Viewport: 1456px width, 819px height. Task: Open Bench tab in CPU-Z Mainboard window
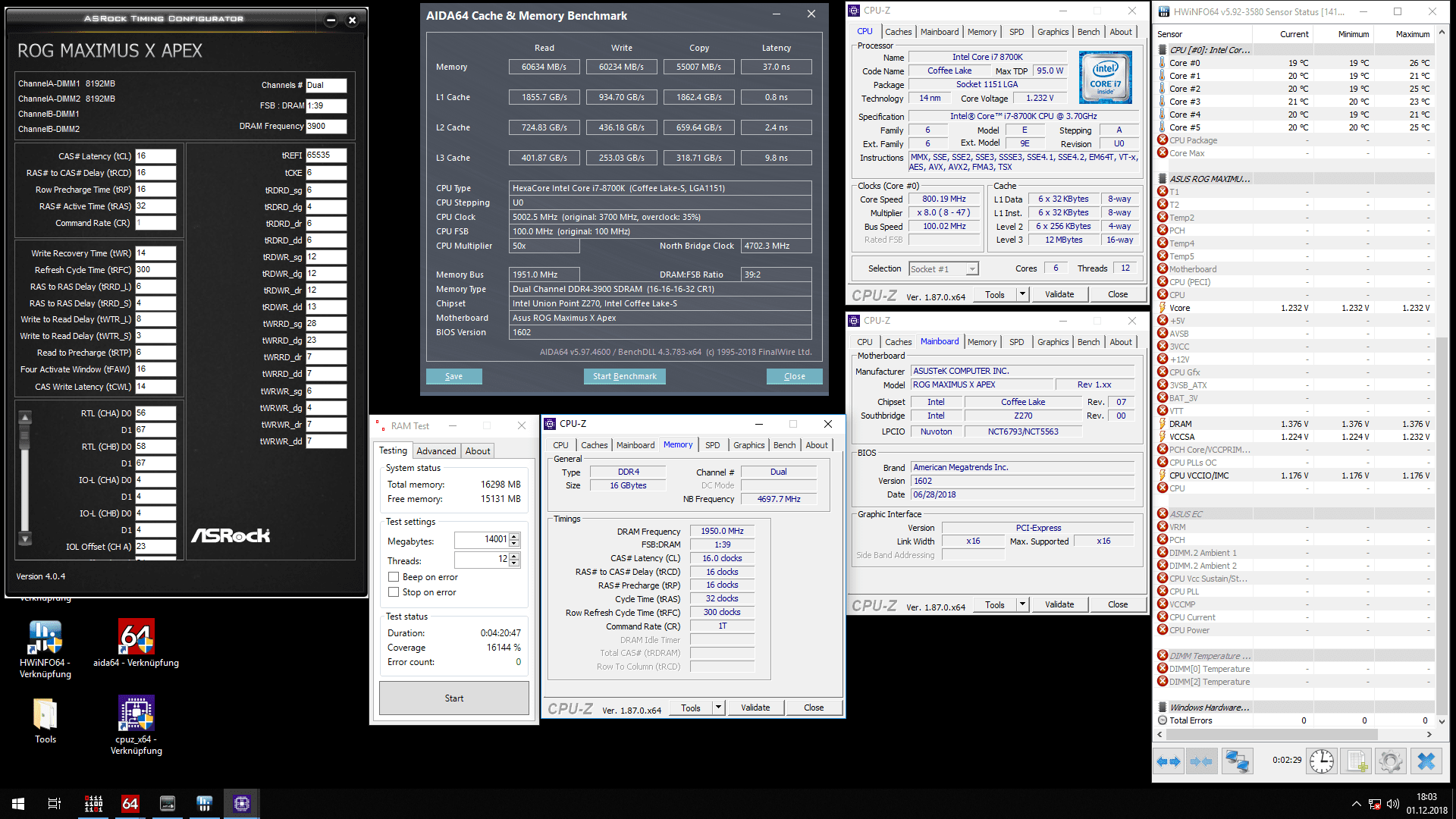pos(1088,342)
